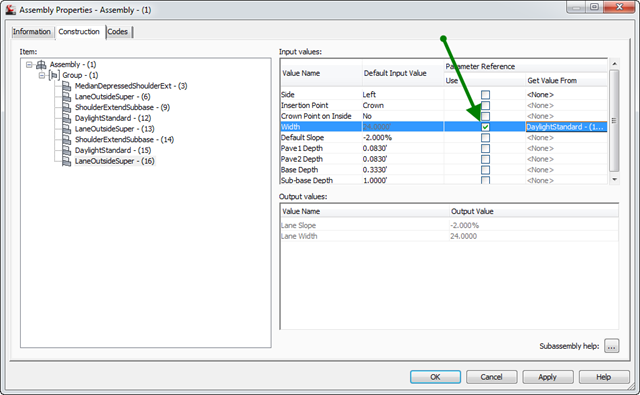Click the Apply button
This screenshot has height=395, width=640.
[548, 377]
